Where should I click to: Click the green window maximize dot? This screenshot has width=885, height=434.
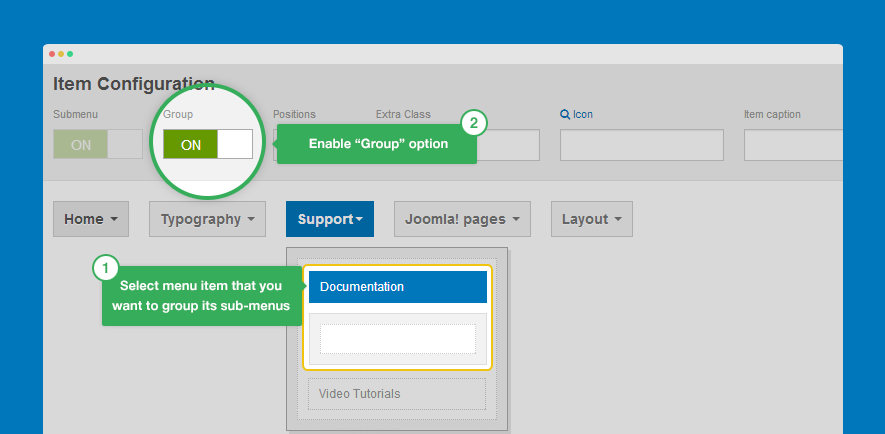click(x=70, y=53)
